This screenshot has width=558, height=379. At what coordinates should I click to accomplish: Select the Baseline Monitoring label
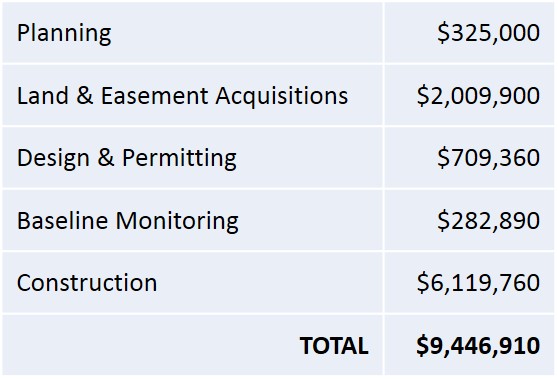tap(128, 221)
